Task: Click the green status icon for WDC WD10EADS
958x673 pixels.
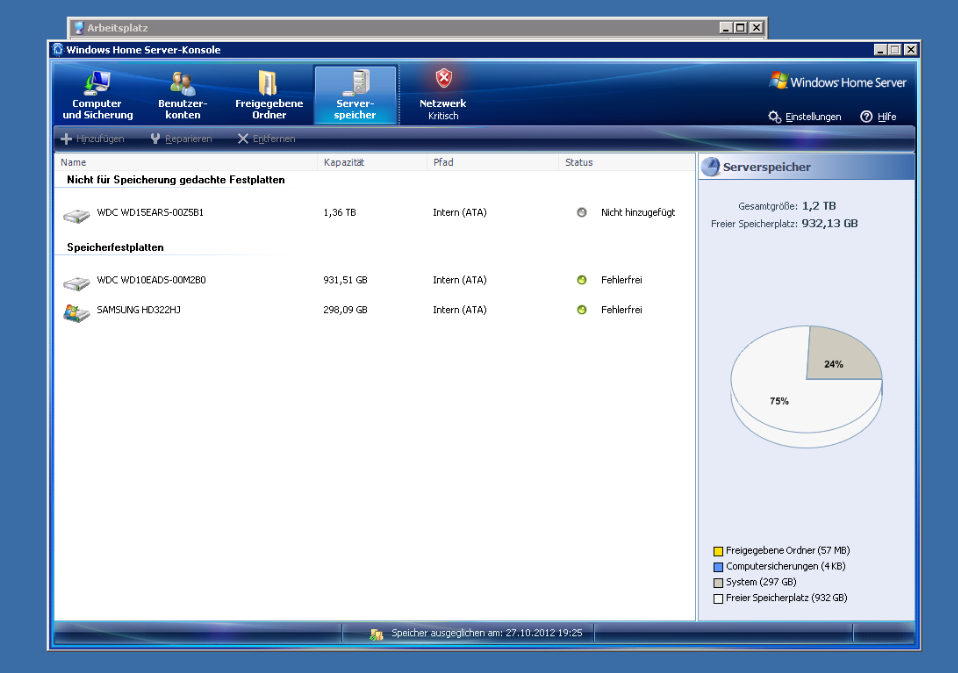Action: click(582, 280)
